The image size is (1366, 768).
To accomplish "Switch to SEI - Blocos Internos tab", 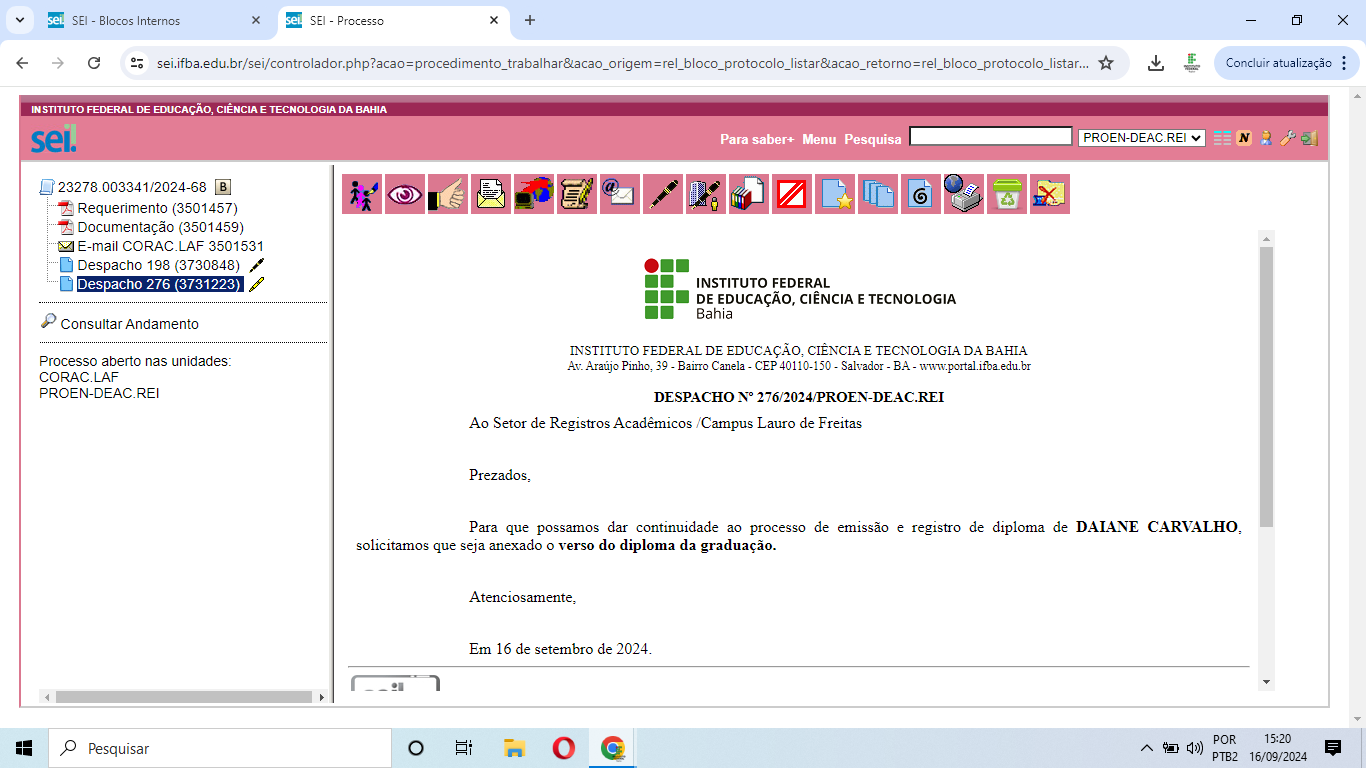I will click(155, 20).
